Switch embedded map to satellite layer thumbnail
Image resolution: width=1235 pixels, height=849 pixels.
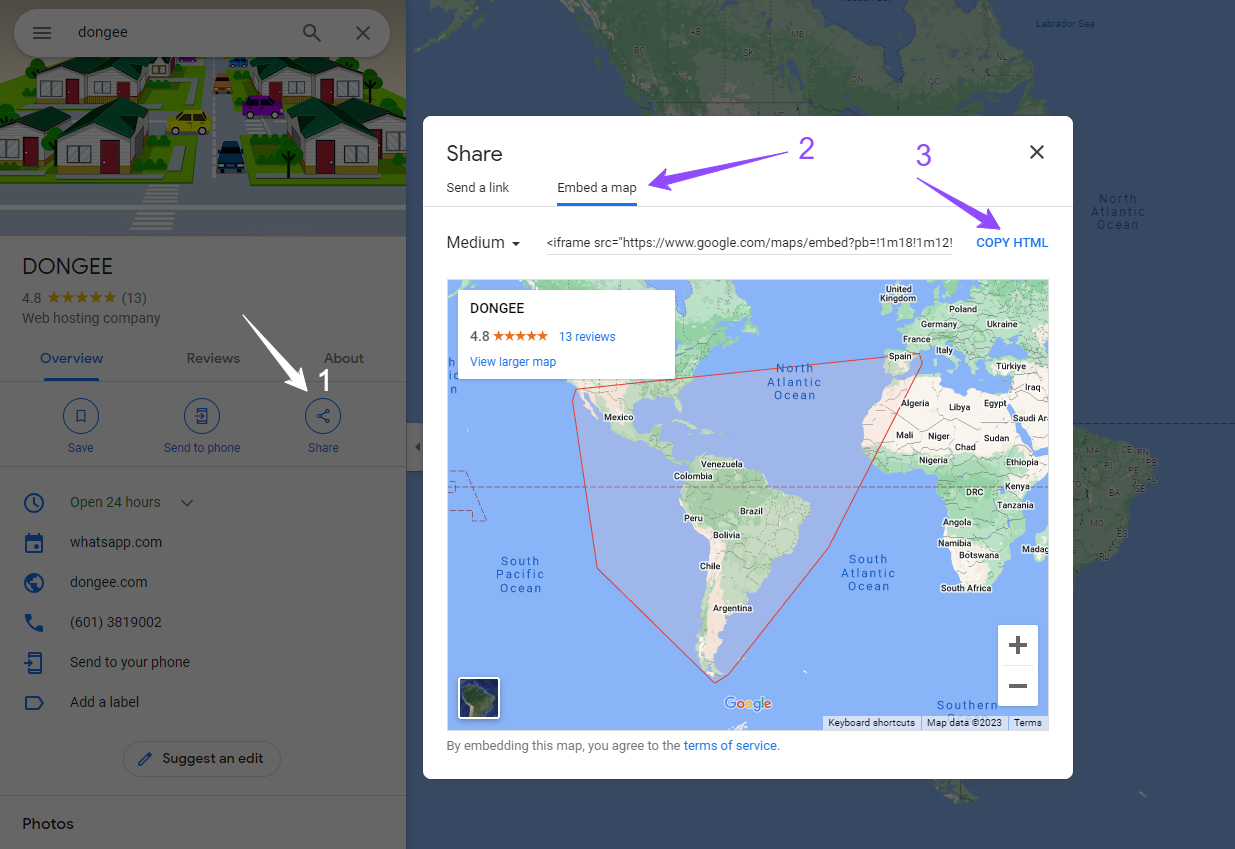(479, 698)
